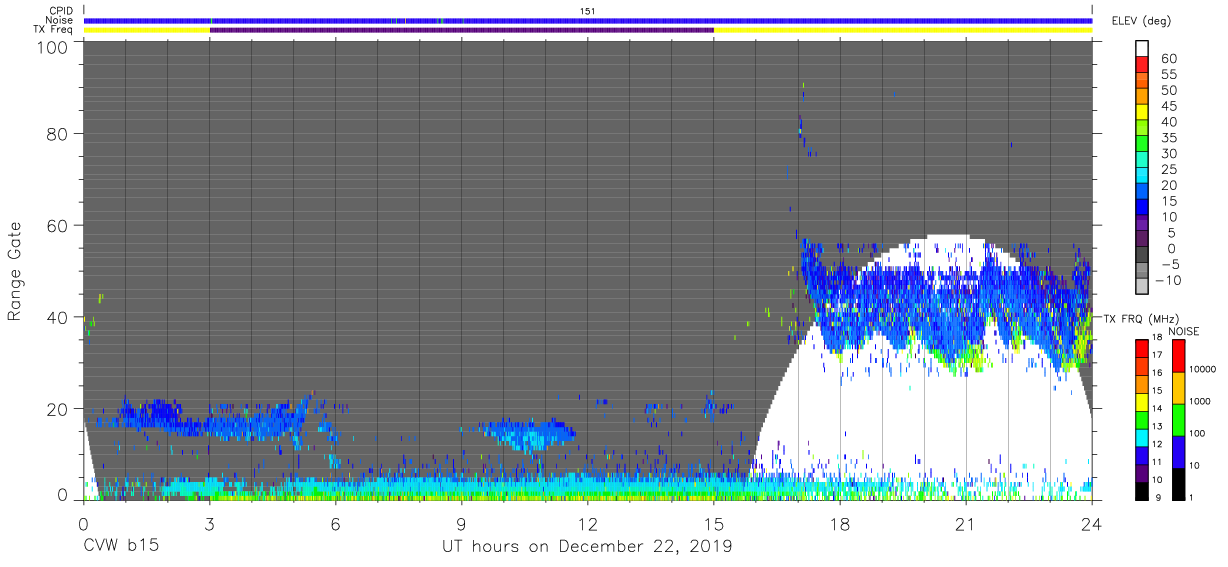Click the 80 tick on Range Gate axis

[58, 133]
